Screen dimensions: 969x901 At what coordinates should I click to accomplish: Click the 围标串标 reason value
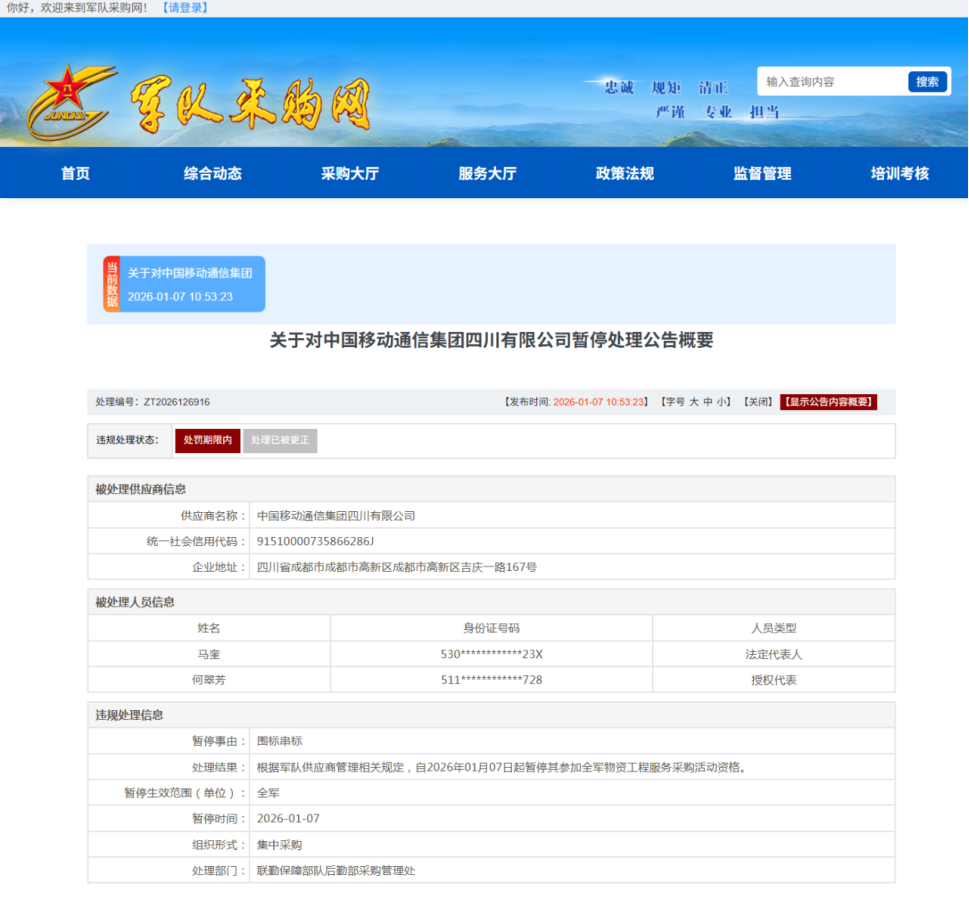[x=279, y=741]
